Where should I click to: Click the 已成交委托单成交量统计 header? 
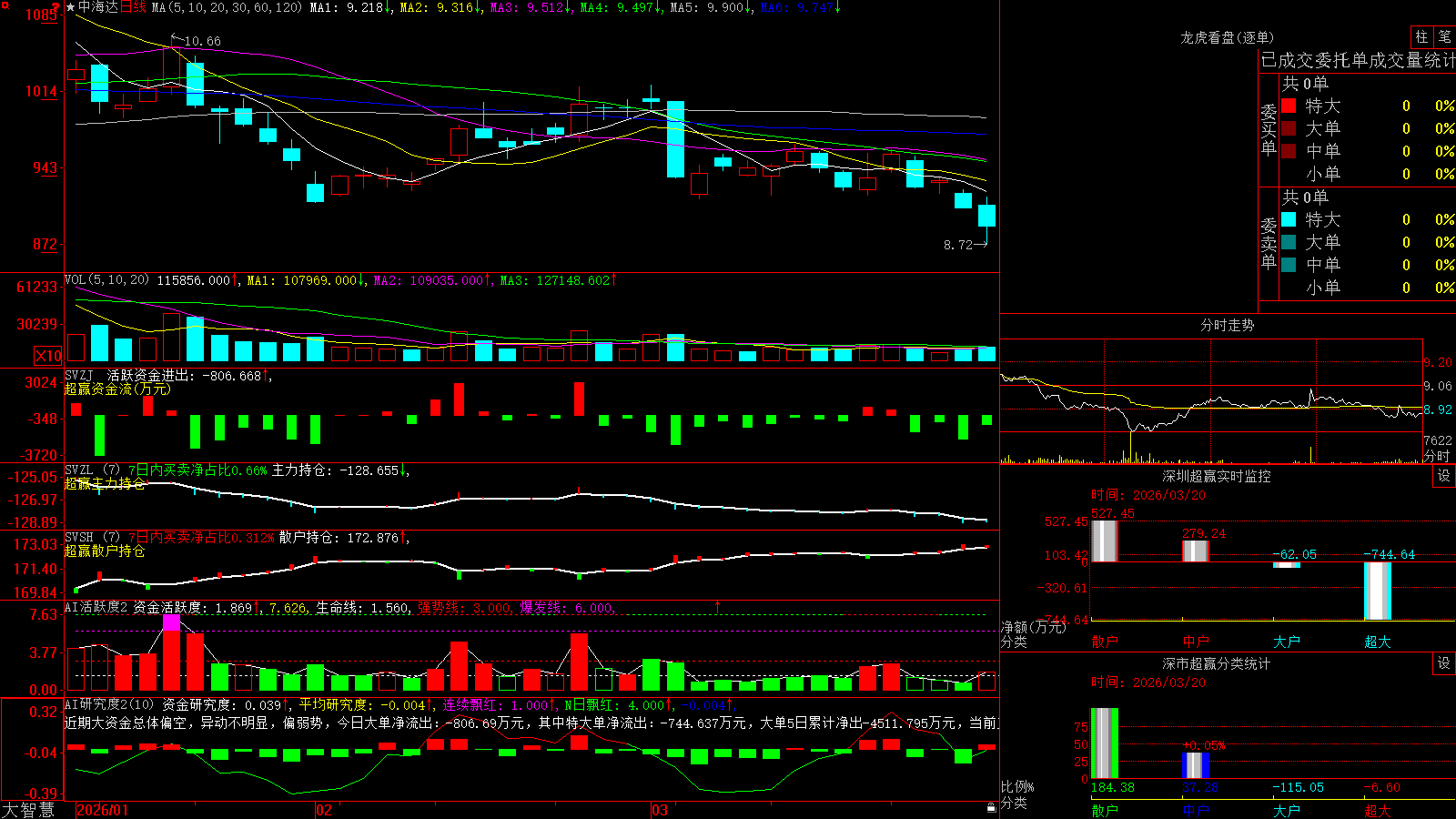click(x=1358, y=60)
